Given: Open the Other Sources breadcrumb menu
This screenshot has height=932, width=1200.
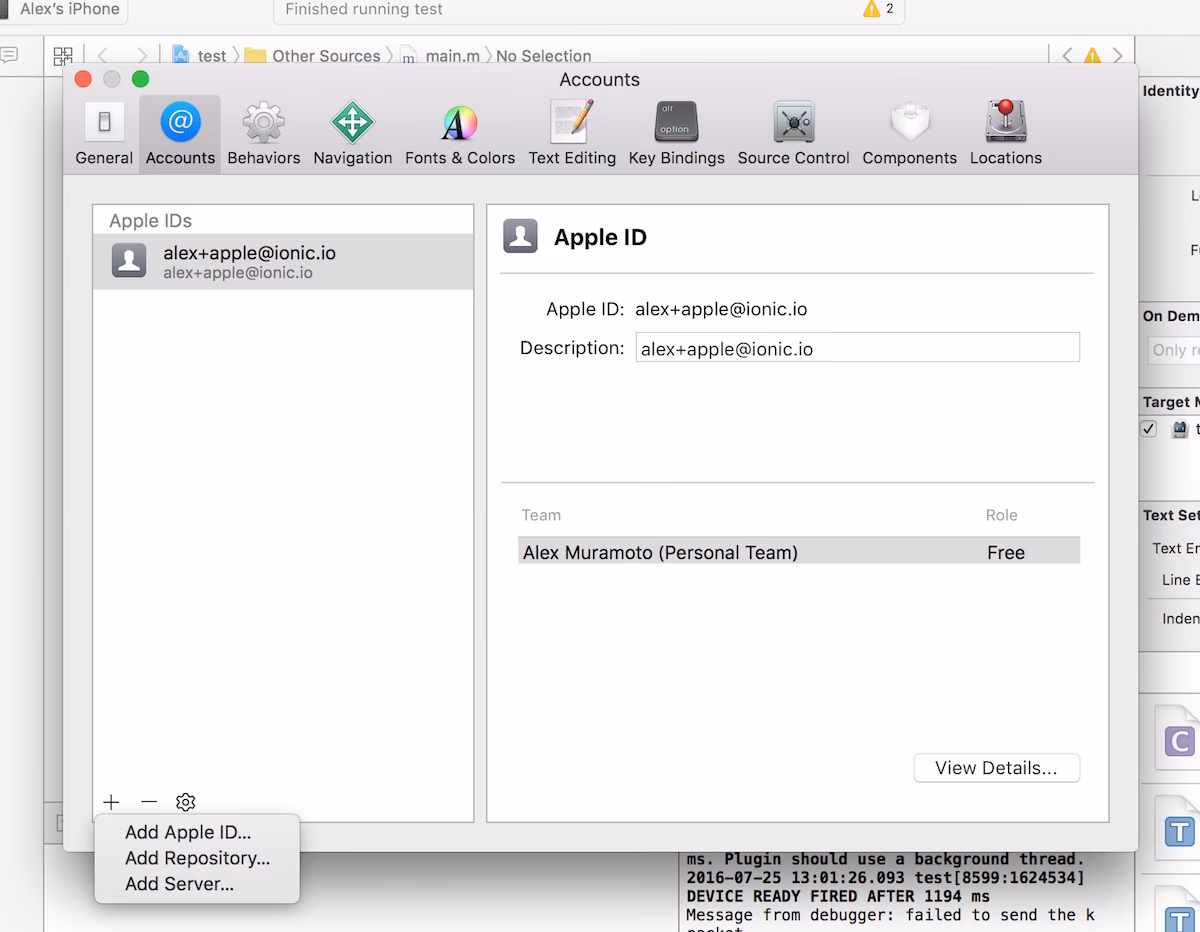Looking at the screenshot, I should (327, 55).
